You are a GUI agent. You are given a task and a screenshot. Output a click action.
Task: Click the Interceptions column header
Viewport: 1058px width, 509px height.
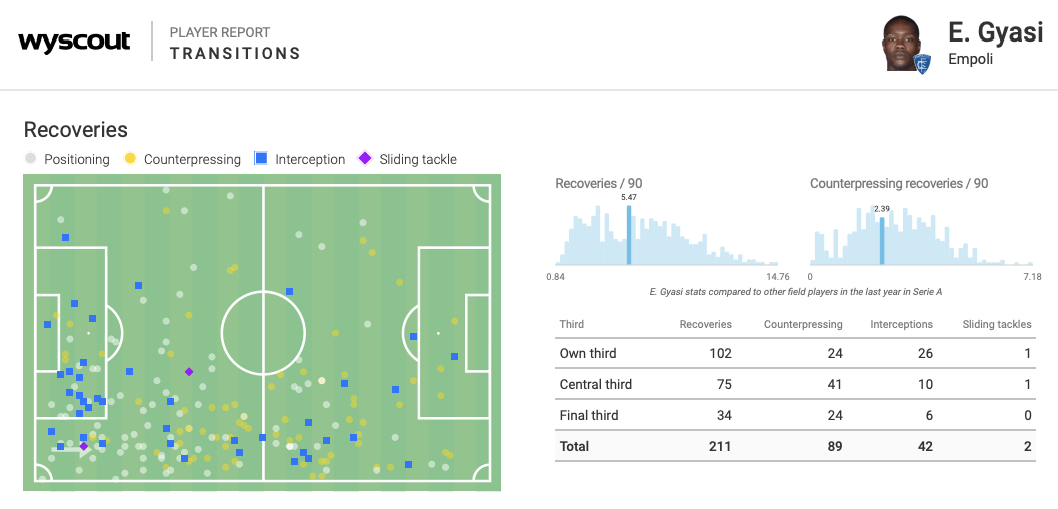coord(901,324)
